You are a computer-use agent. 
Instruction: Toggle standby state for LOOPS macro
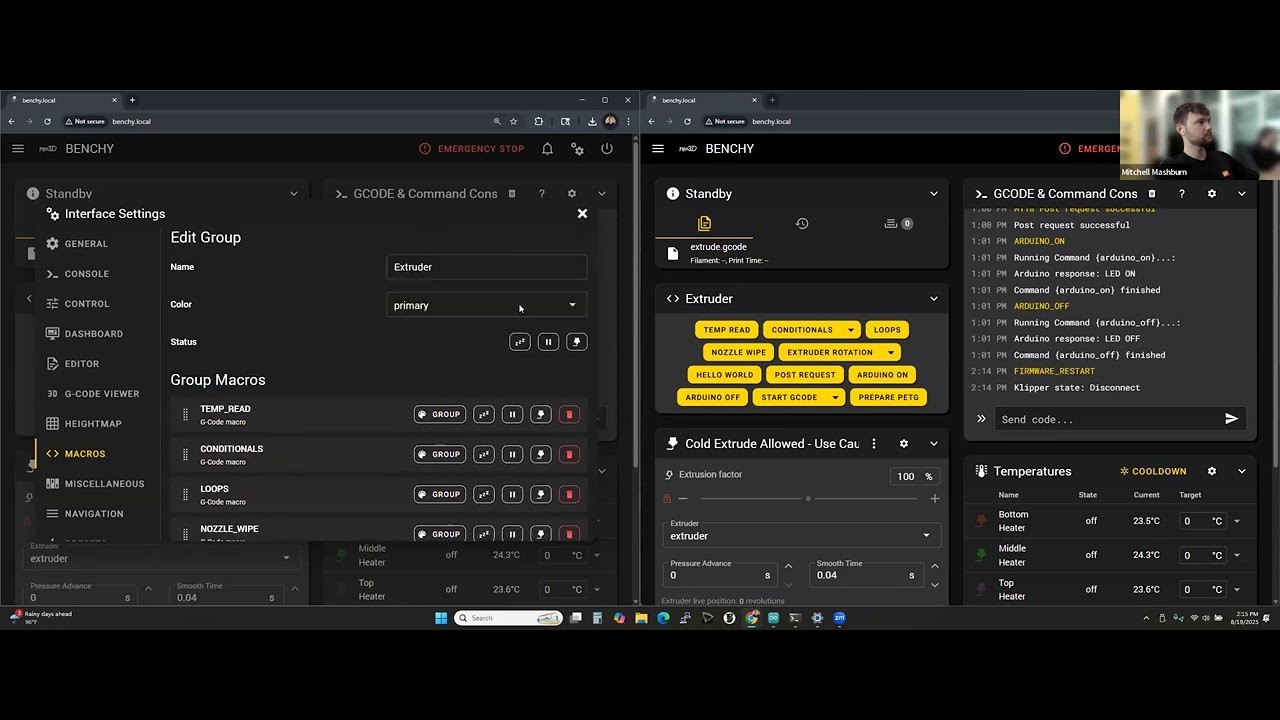[484, 494]
